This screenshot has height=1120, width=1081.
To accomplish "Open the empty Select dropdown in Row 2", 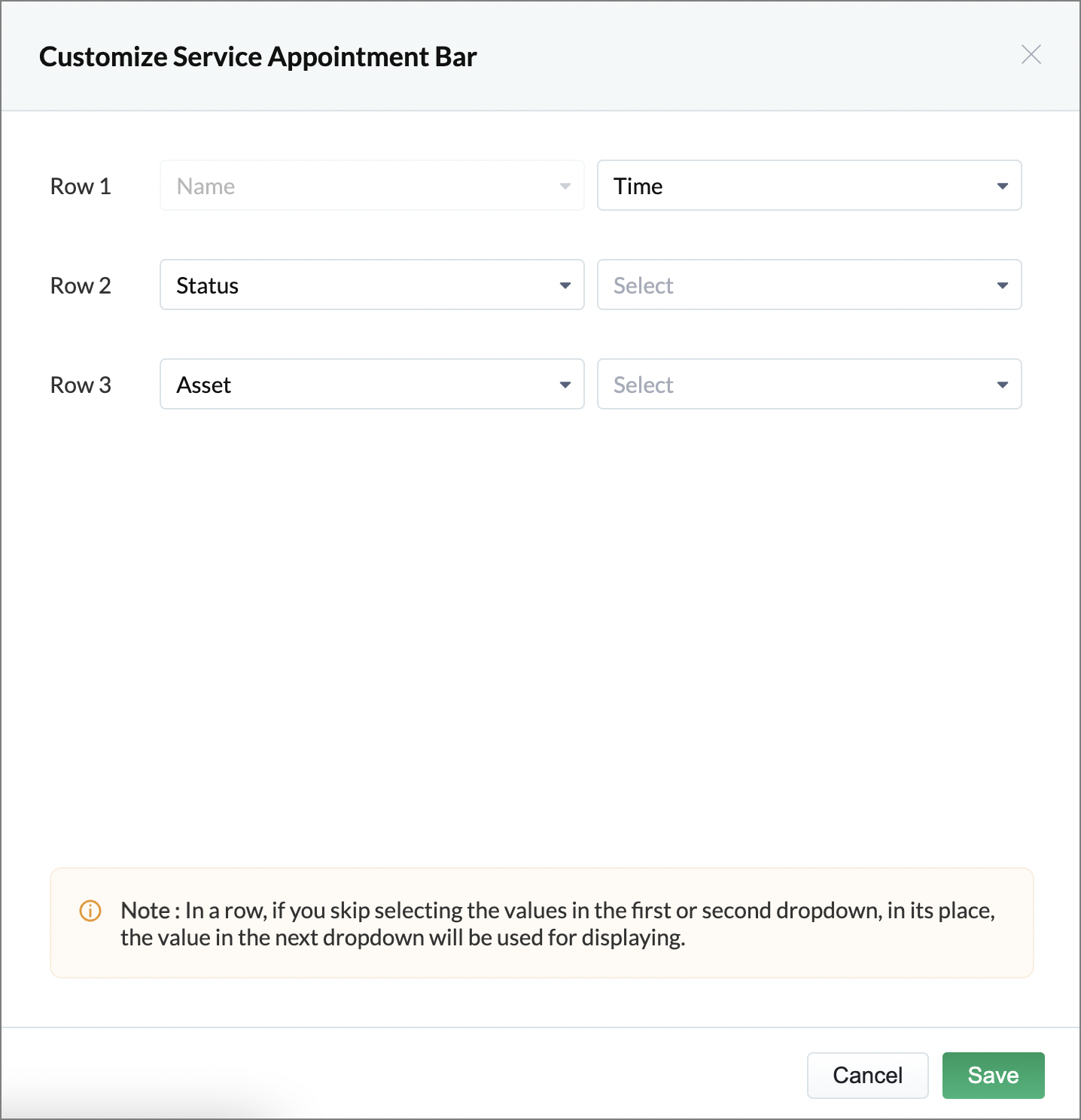I will tap(798, 285).
